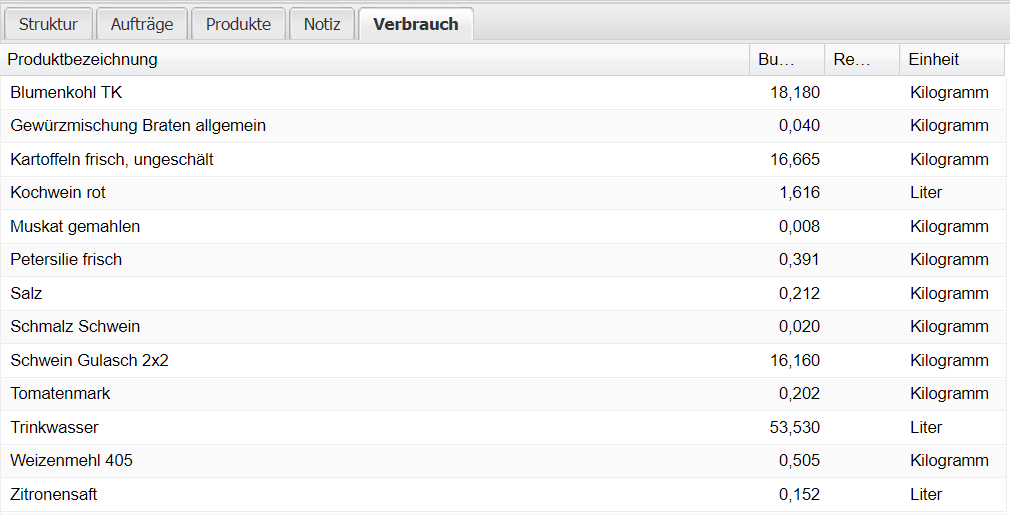The width and height of the screenshot is (1010, 515).
Task: Click the Zitronensaft row
Action: coord(54,494)
